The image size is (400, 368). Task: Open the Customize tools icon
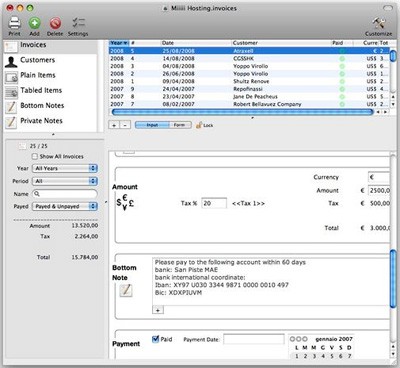(x=378, y=23)
